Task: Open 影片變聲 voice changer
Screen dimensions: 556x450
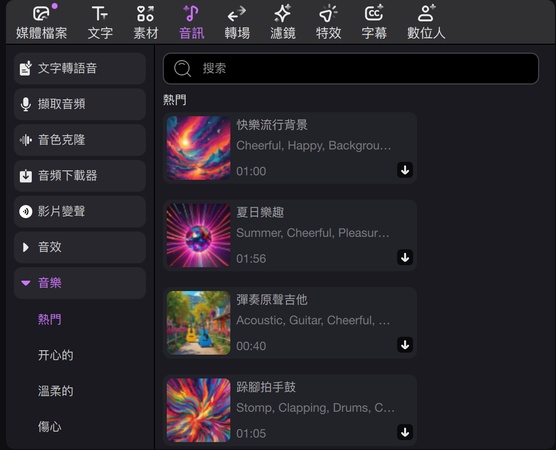Action: point(80,211)
